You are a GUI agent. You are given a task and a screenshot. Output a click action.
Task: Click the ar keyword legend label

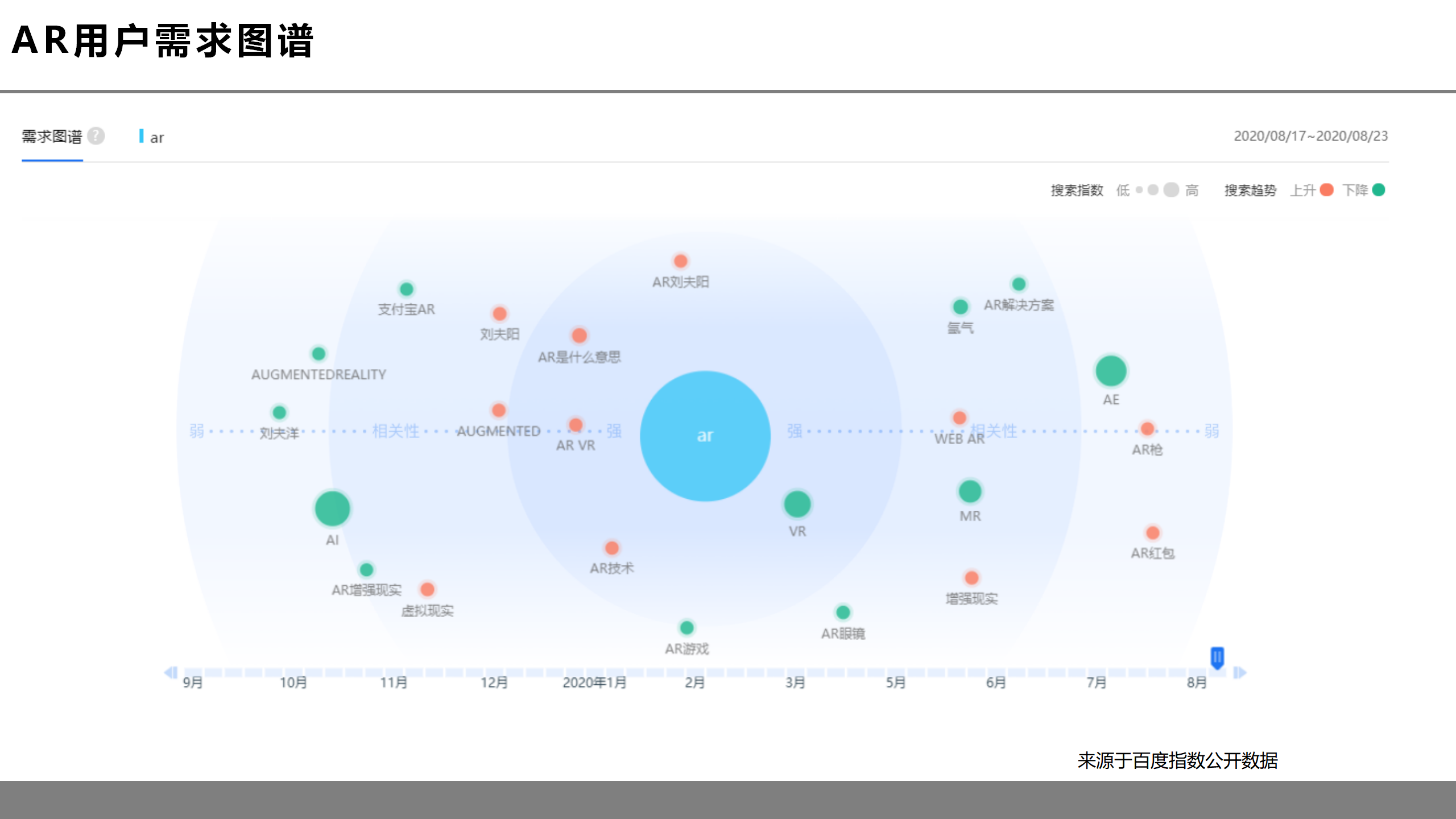pyautogui.click(x=157, y=138)
